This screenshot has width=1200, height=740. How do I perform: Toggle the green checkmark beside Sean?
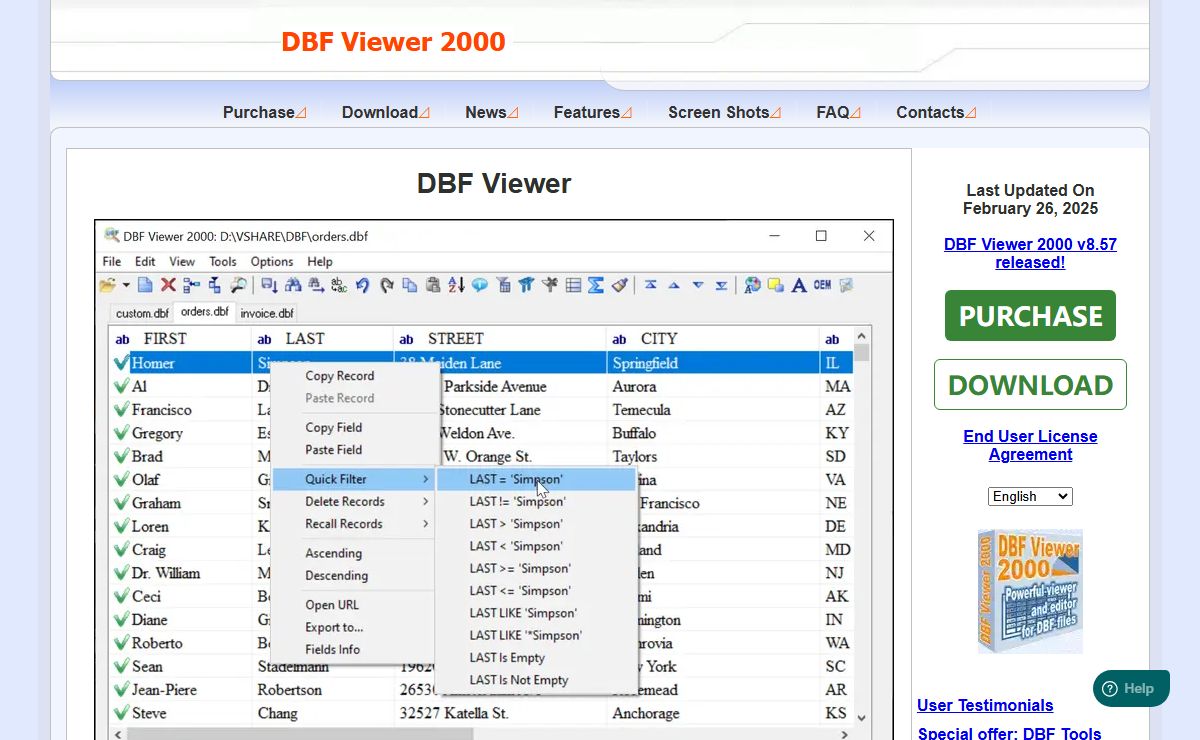coord(122,666)
